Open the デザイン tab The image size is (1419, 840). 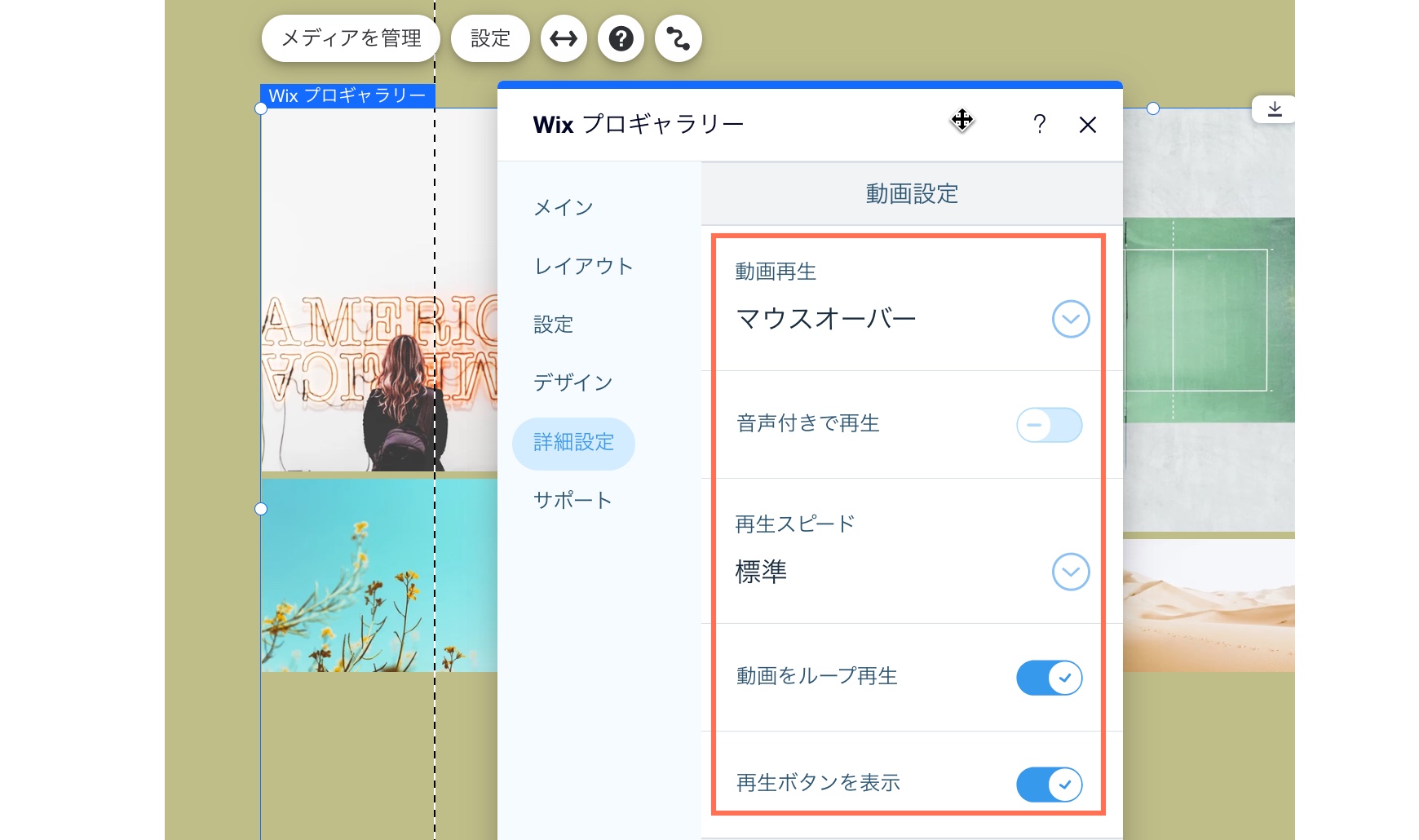[x=572, y=382]
